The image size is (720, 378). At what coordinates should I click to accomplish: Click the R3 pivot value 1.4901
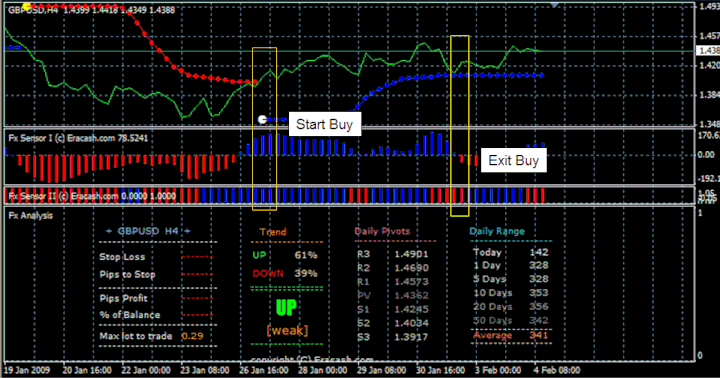click(x=411, y=254)
